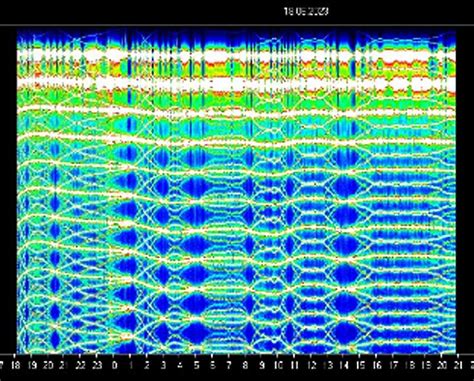Select hour 5 on the timeline

click(x=196, y=366)
